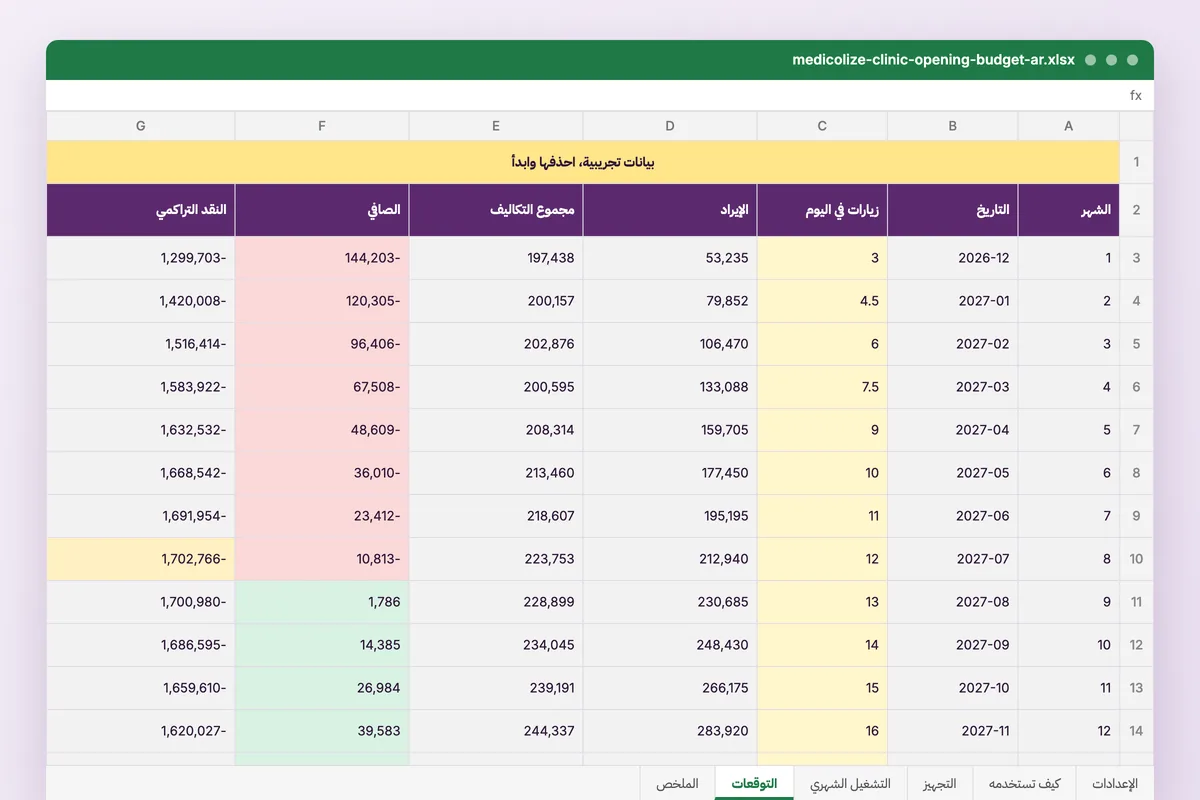1200x800 pixels.
Task: Select cumulative cash cell 1,620,027-
Action: (x=141, y=731)
